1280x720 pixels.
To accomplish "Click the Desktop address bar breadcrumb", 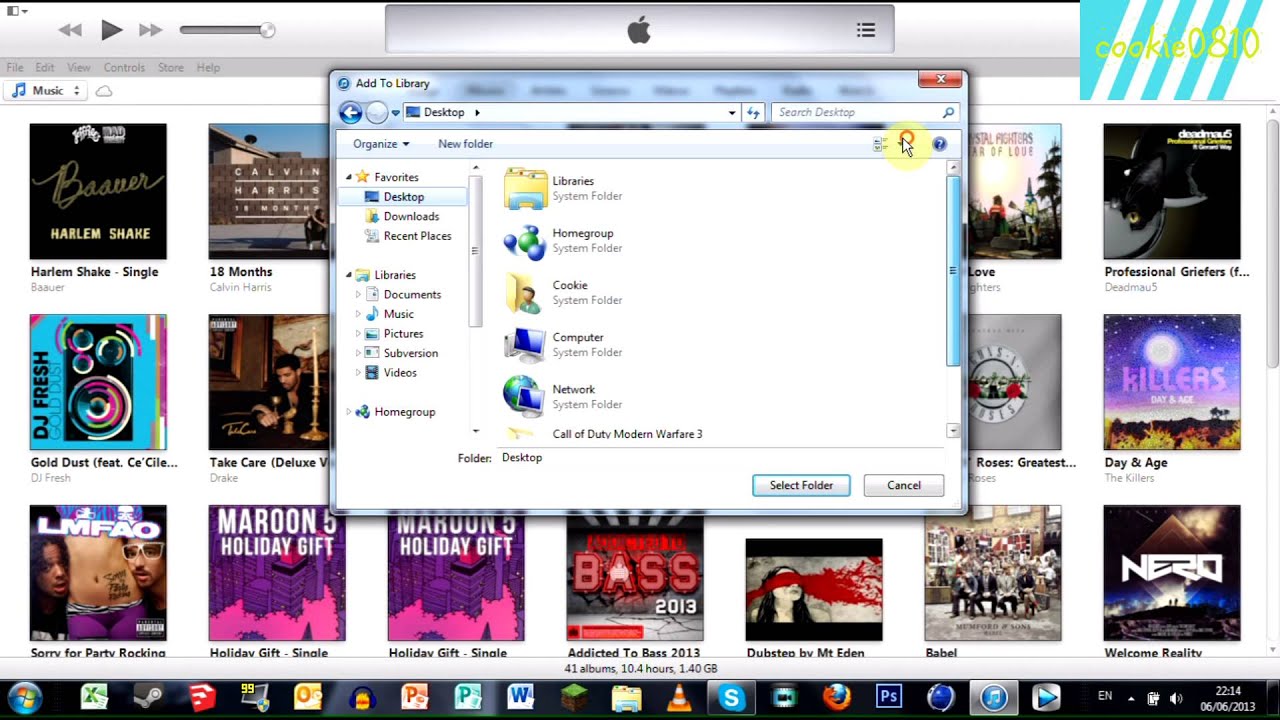I will point(444,112).
